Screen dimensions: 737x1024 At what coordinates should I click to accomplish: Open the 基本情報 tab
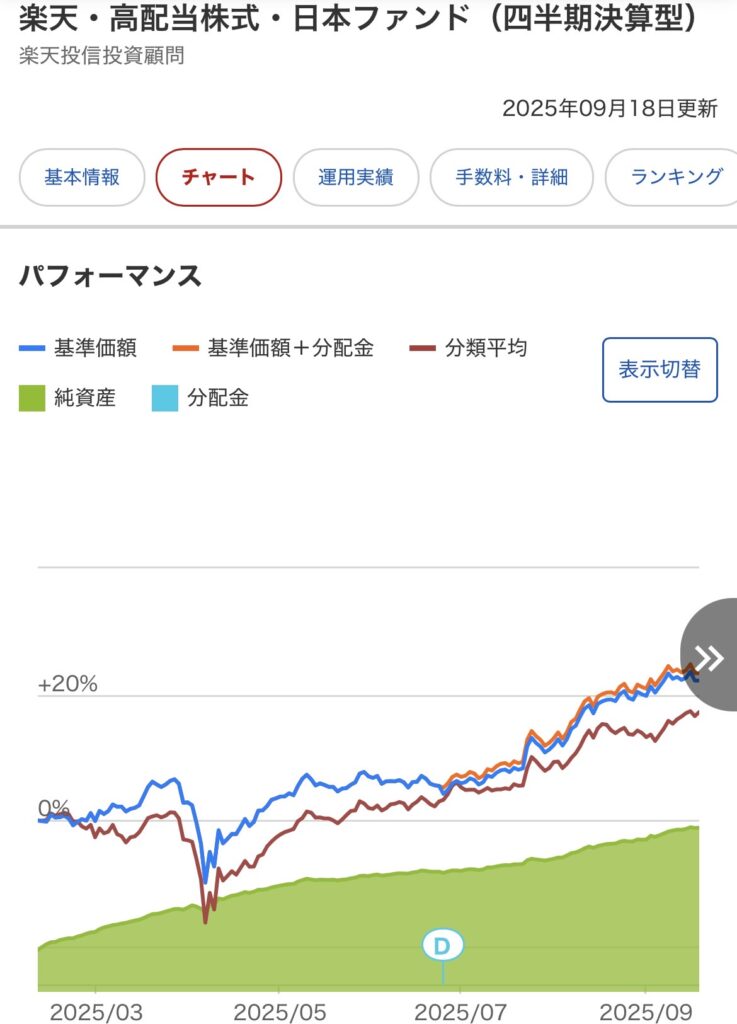tap(82, 177)
